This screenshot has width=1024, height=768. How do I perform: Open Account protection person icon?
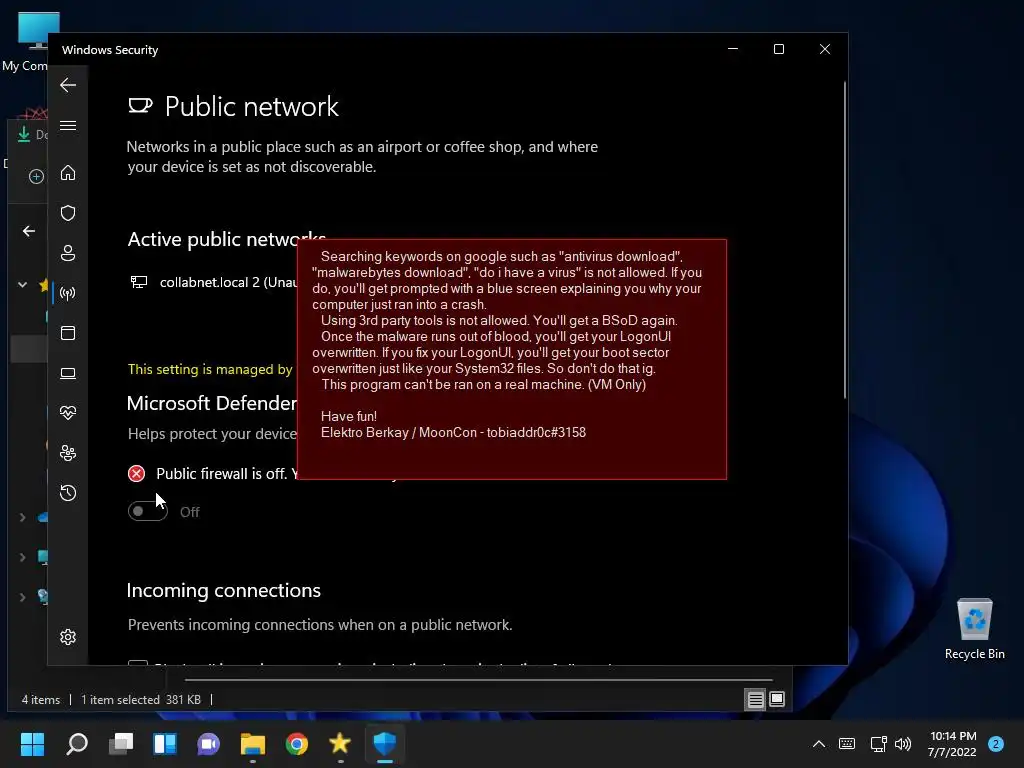[x=68, y=253]
